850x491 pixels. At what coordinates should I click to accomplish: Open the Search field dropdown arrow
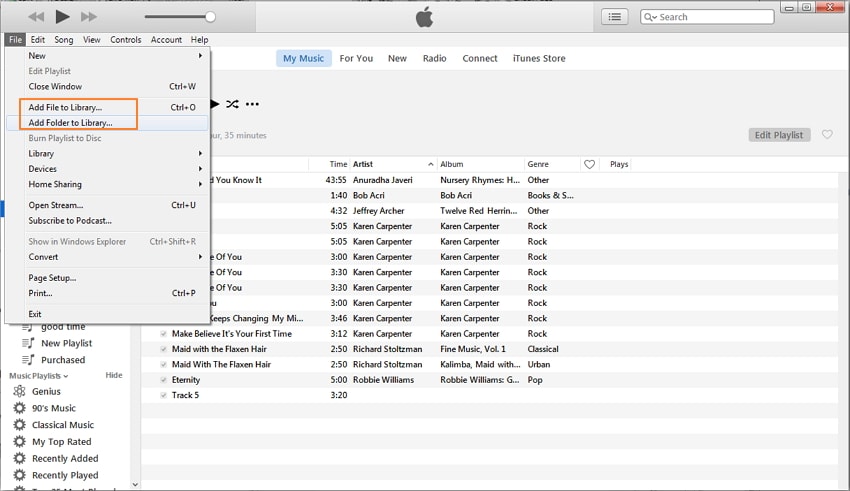(x=655, y=17)
